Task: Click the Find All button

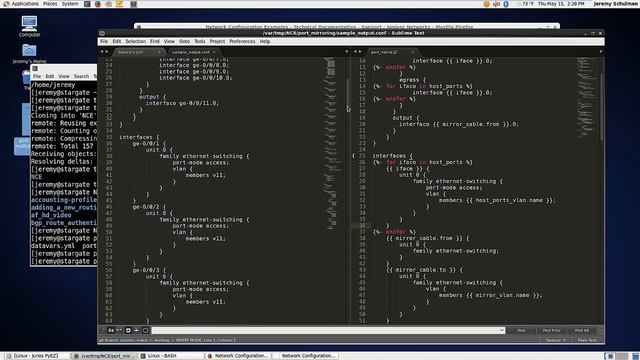Action: point(582,330)
